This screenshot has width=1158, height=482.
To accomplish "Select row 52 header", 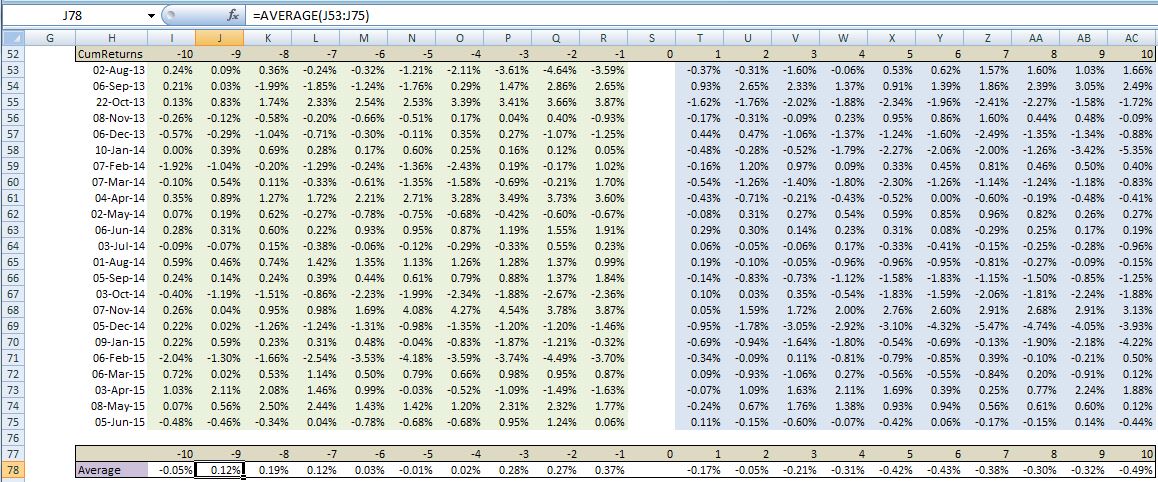I will click(x=11, y=53).
